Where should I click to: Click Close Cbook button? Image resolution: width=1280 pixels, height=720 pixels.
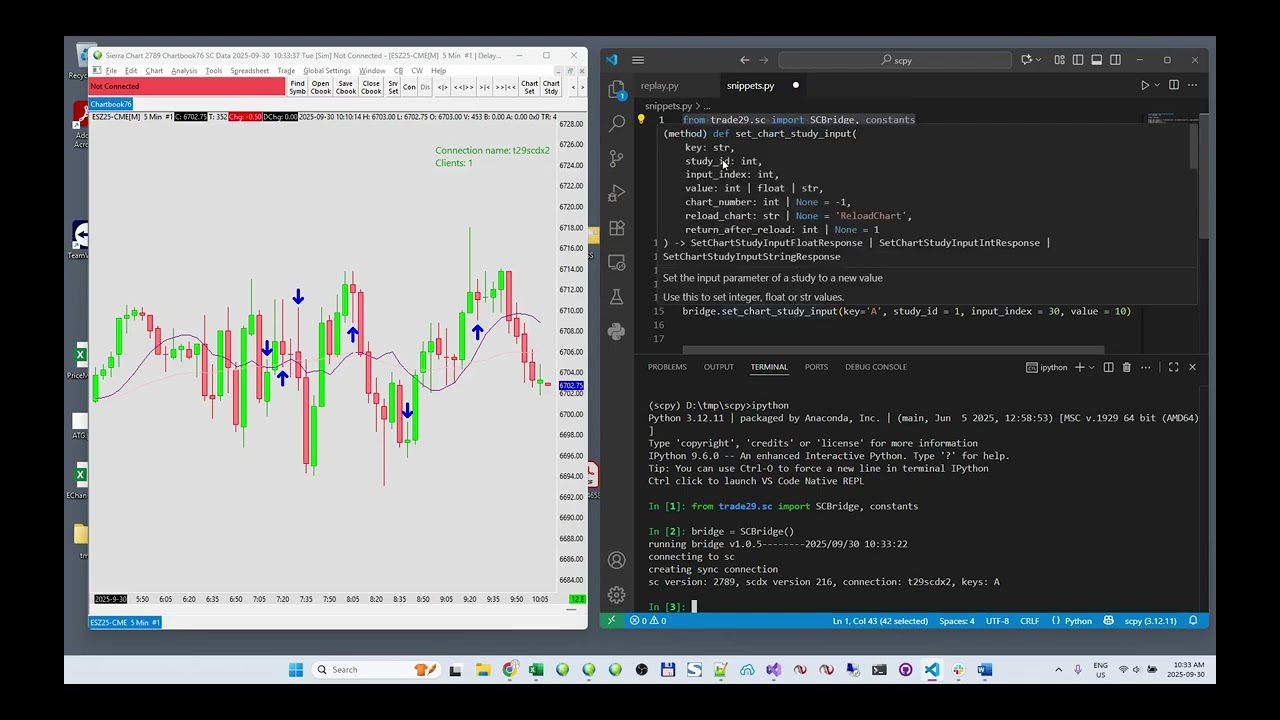click(371, 87)
